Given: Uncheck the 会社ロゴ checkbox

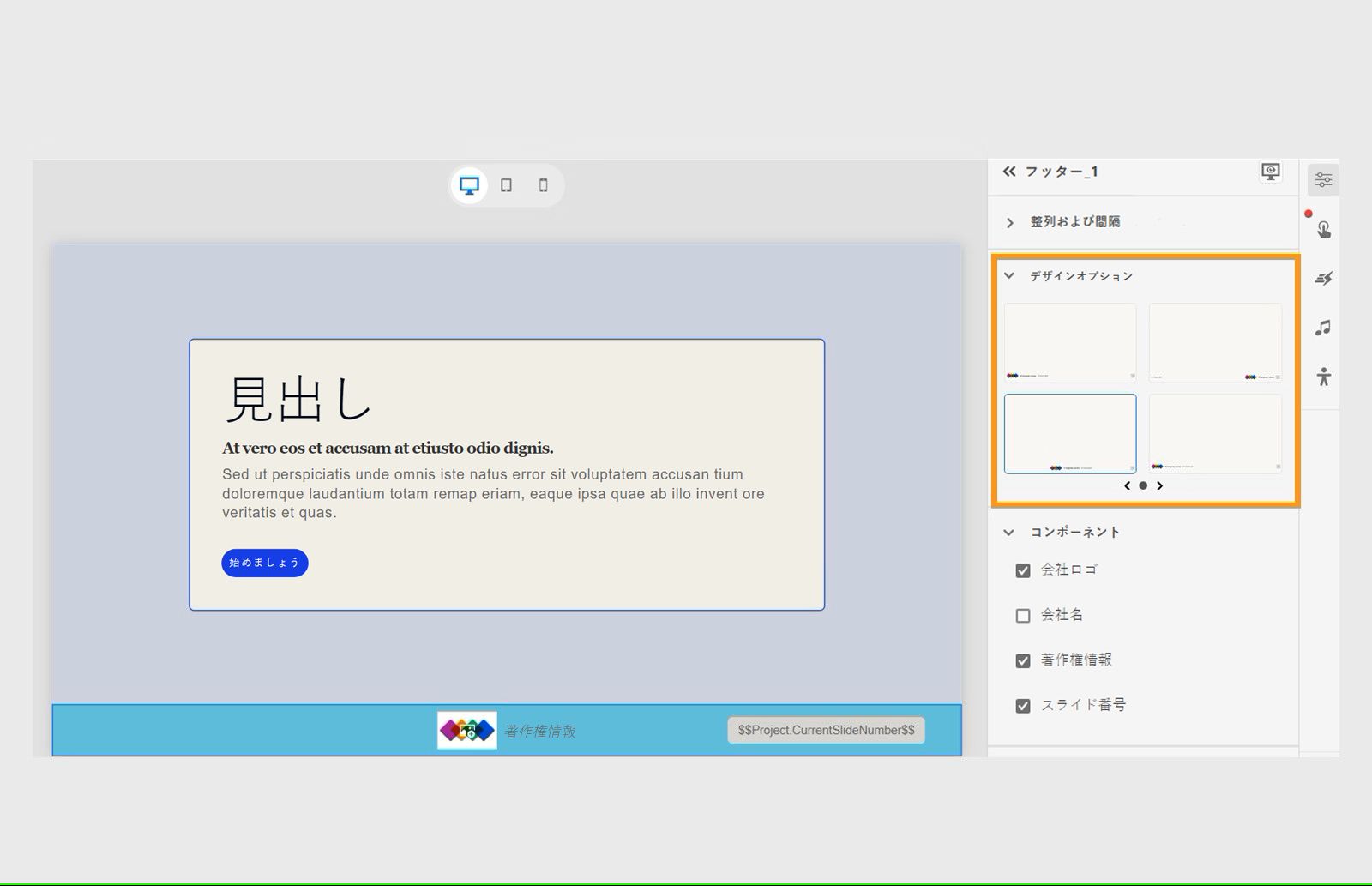Looking at the screenshot, I should coord(1022,570).
